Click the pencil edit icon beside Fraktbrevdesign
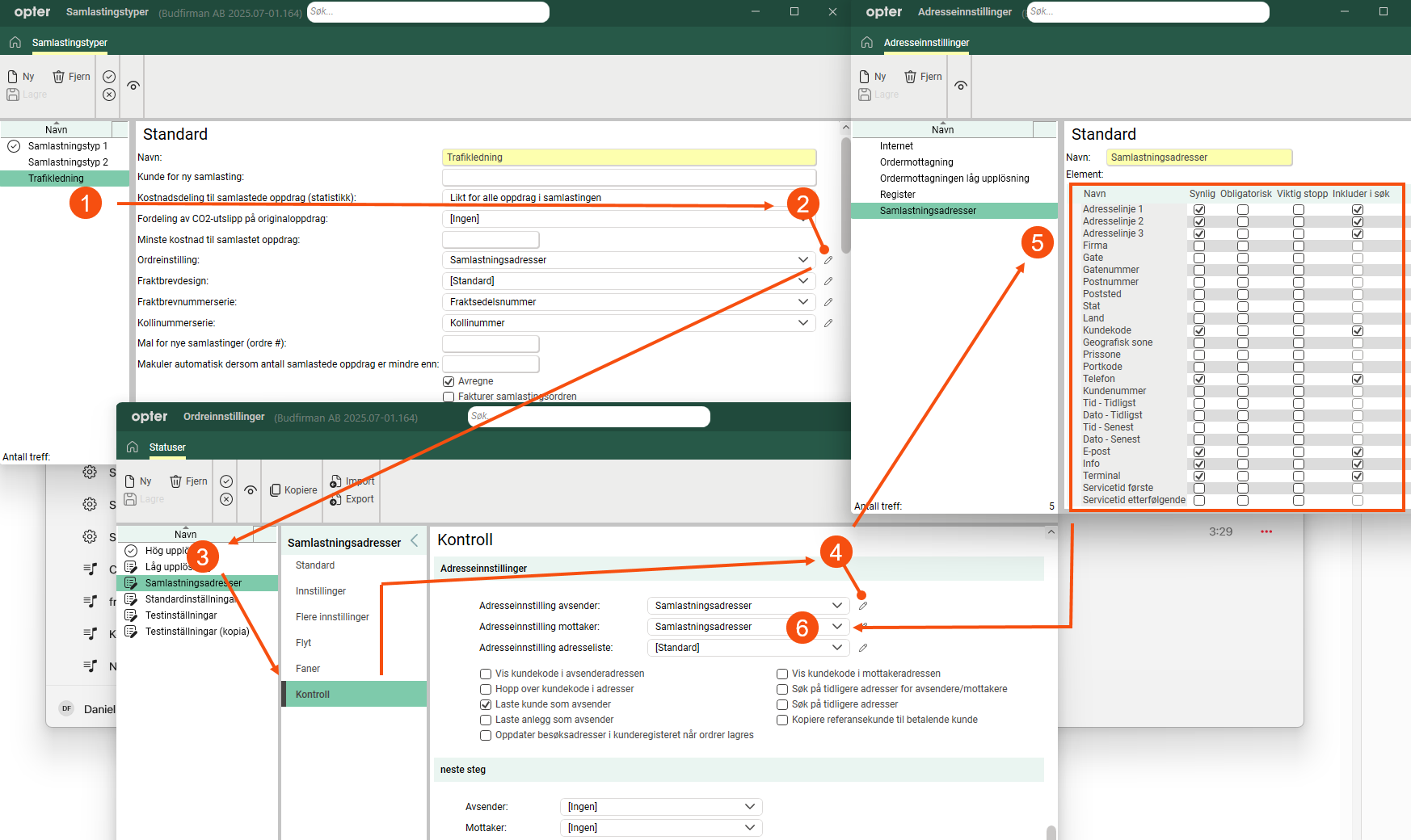Screen dimensions: 1411x840 828,281
